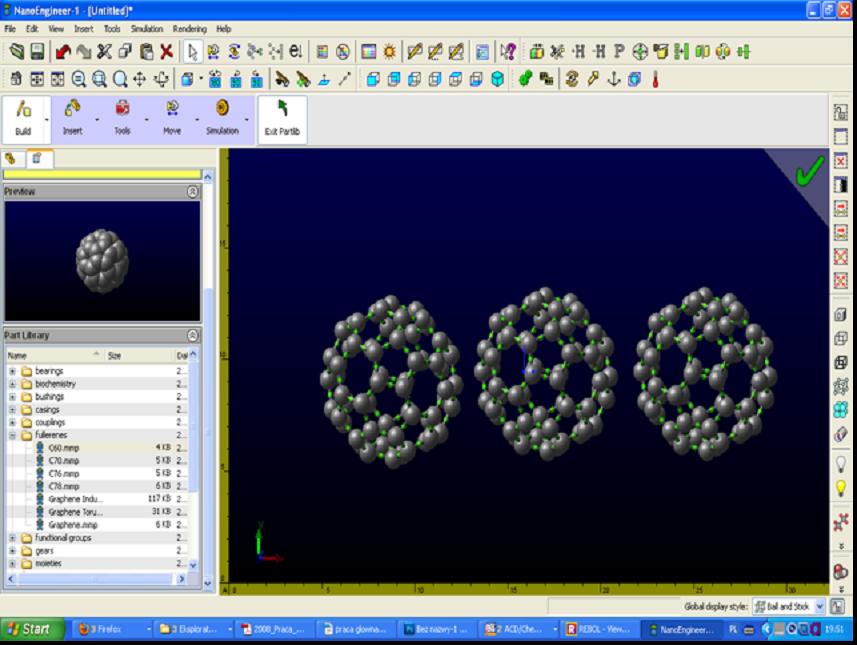Click the red thermometer icon
This screenshot has height=645, width=857.
[655, 80]
